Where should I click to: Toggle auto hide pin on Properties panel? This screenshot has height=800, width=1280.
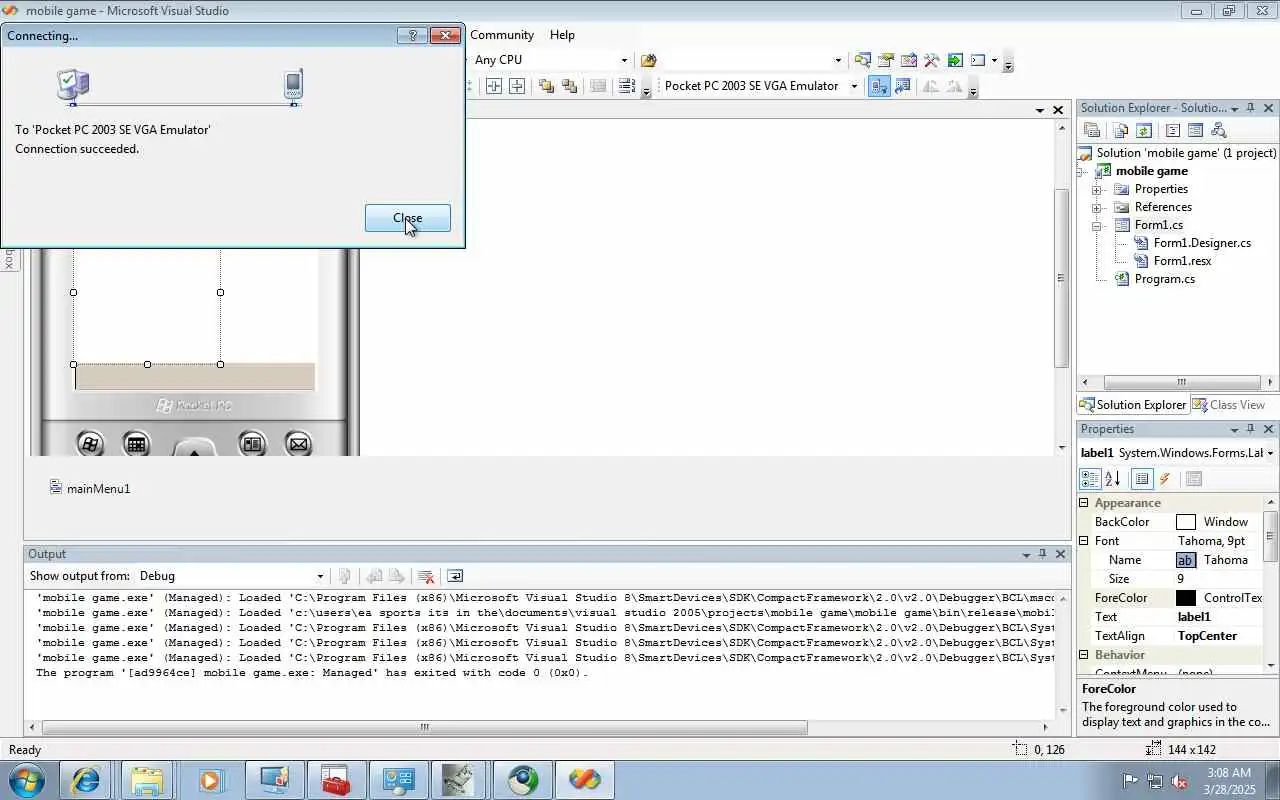coord(1251,429)
